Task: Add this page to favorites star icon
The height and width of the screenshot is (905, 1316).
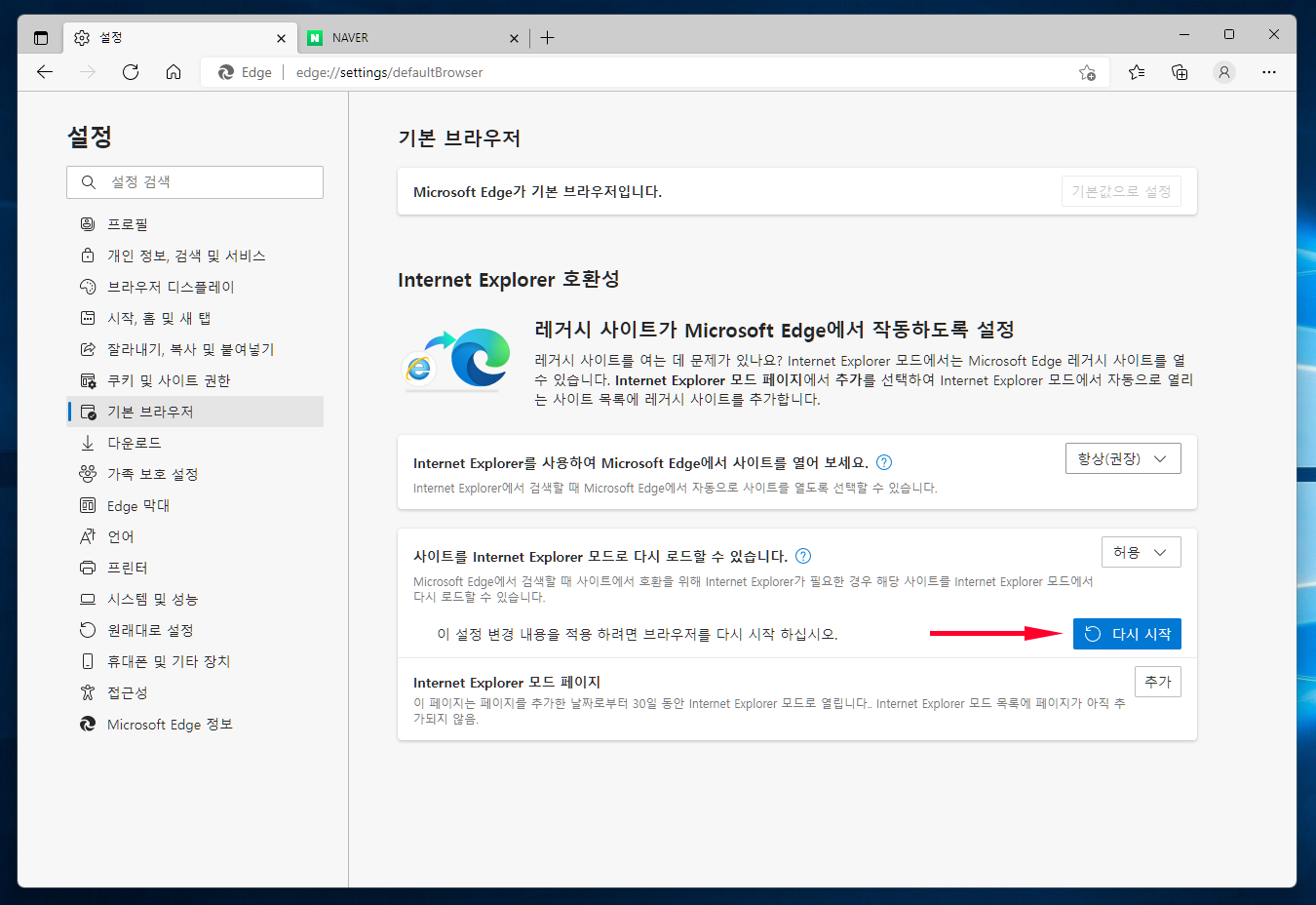Action: click(x=1087, y=72)
